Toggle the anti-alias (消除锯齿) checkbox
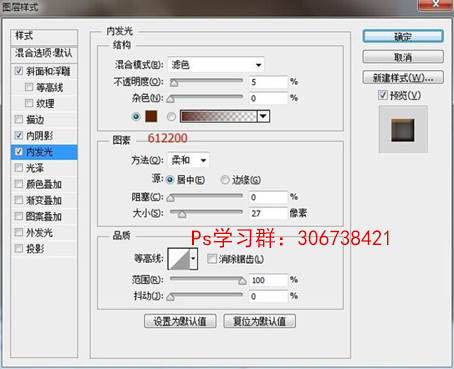454x369 pixels. (x=212, y=259)
